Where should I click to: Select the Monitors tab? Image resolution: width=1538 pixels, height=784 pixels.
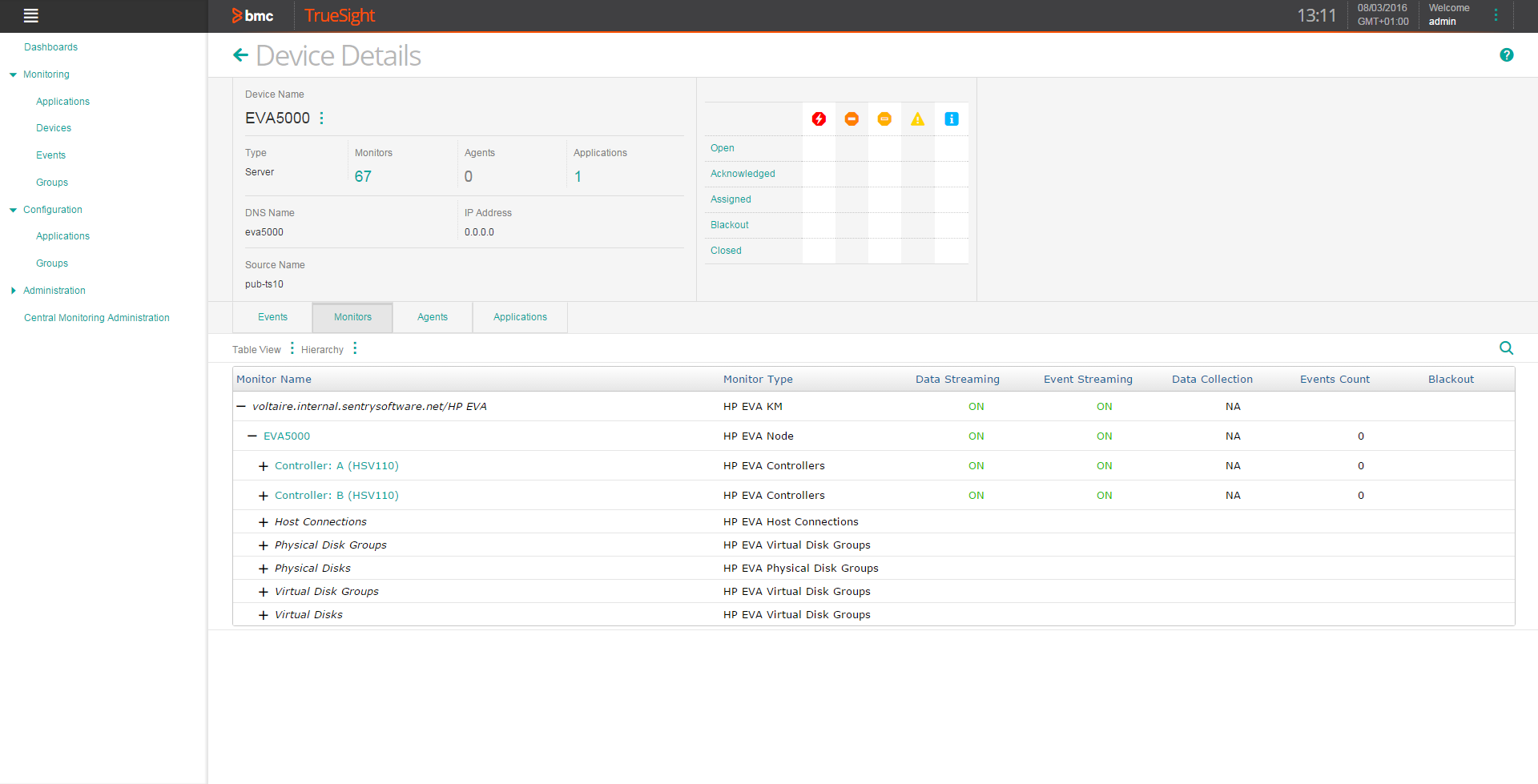[x=352, y=317]
